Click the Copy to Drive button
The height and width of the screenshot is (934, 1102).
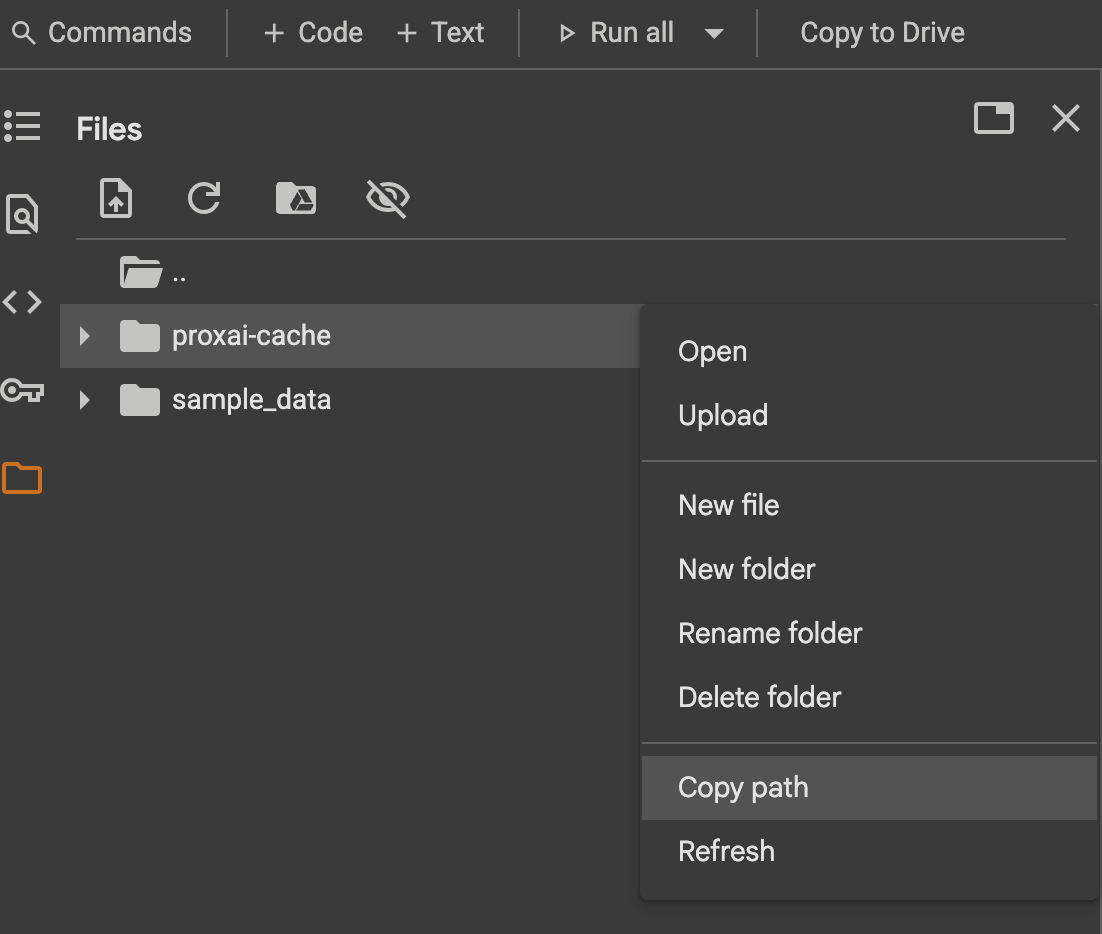click(x=882, y=33)
